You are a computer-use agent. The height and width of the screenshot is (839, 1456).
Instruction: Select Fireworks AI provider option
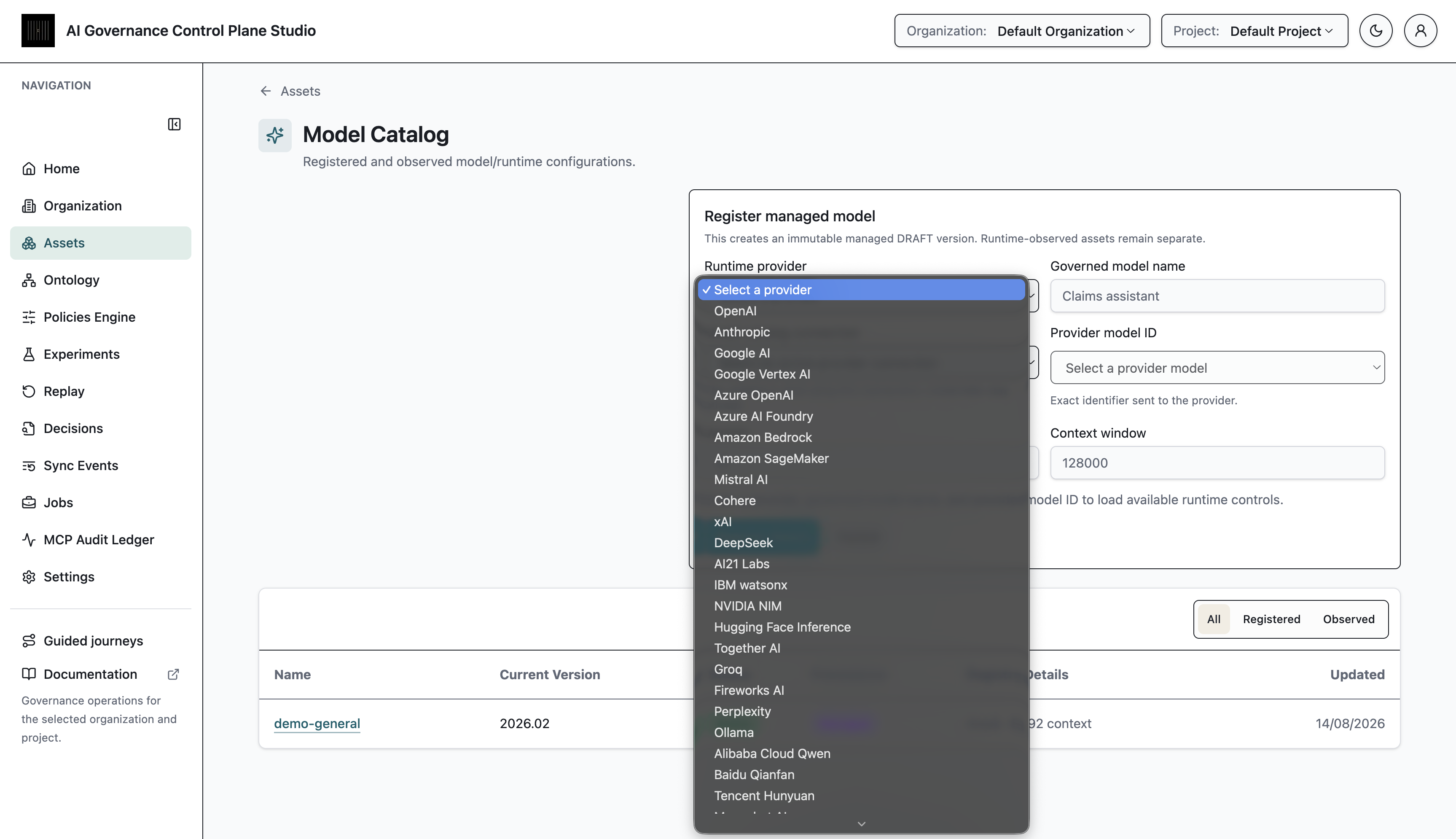(861, 691)
